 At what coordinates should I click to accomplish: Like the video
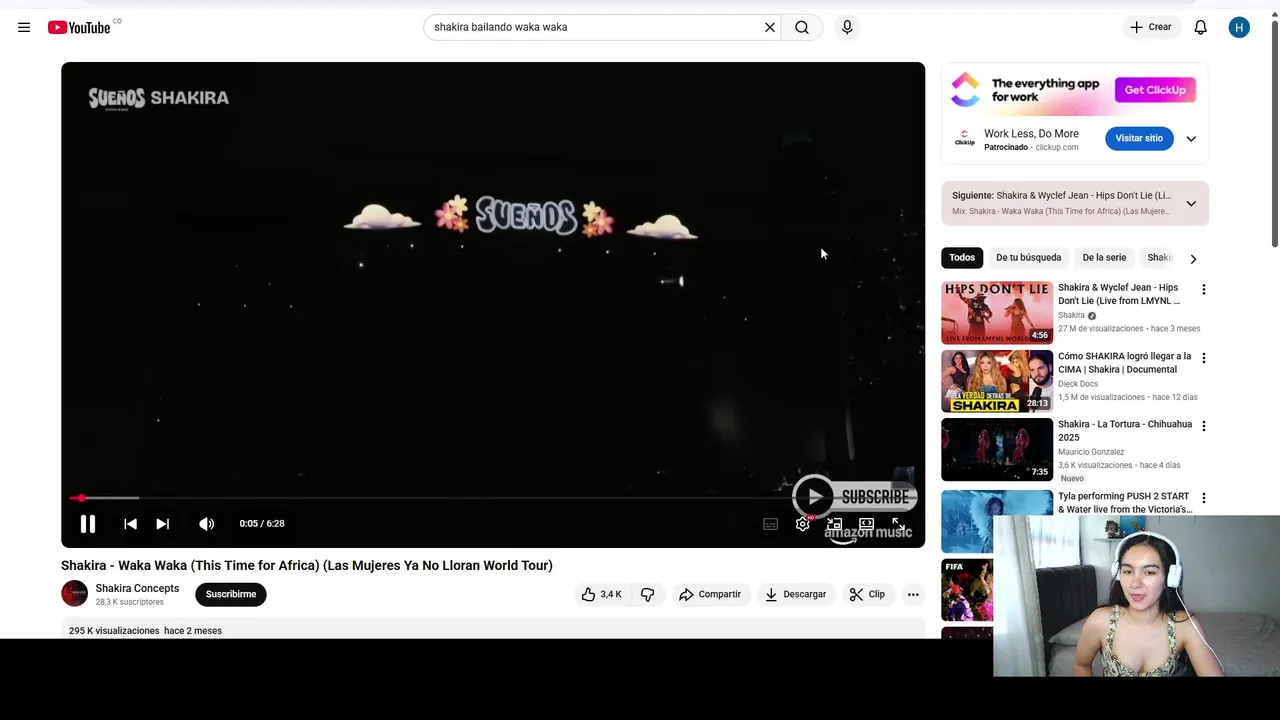pyautogui.click(x=601, y=594)
